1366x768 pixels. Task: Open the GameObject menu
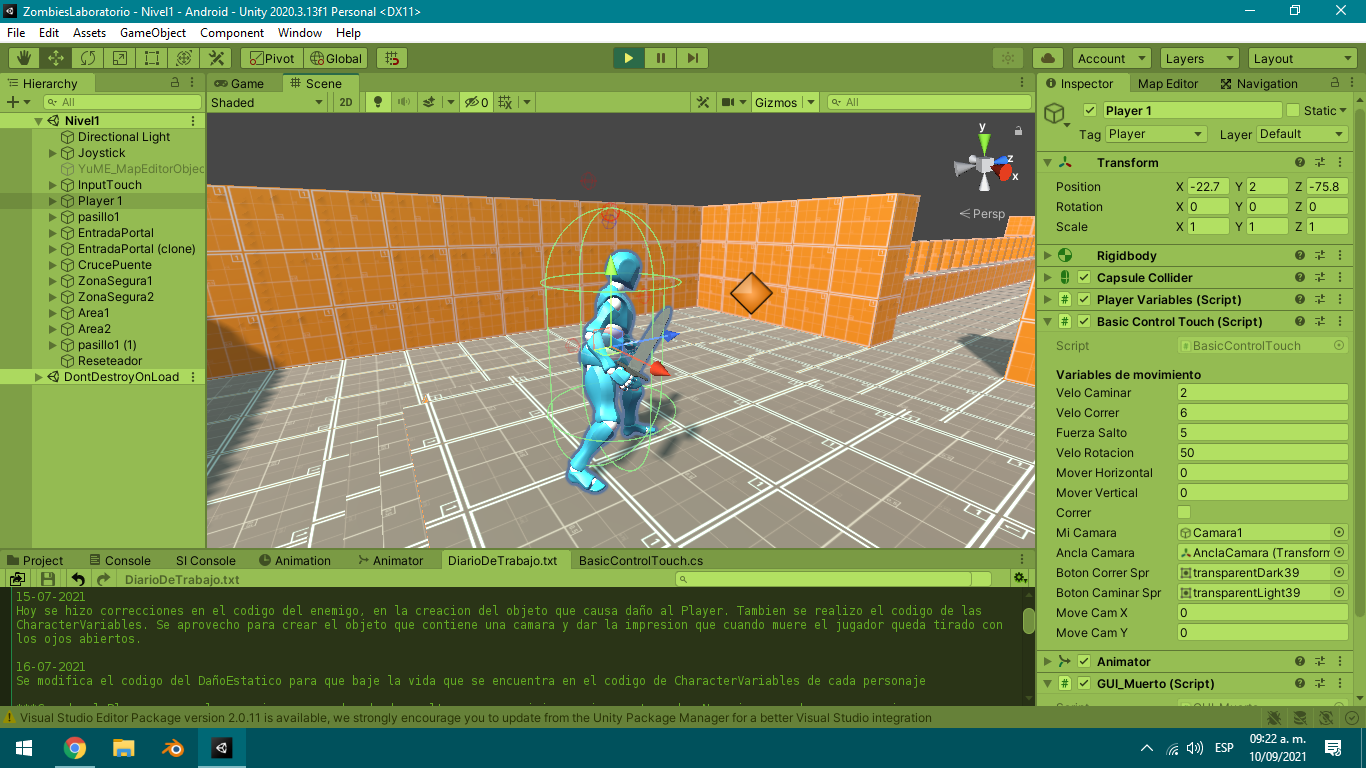click(x=153, y=33)
